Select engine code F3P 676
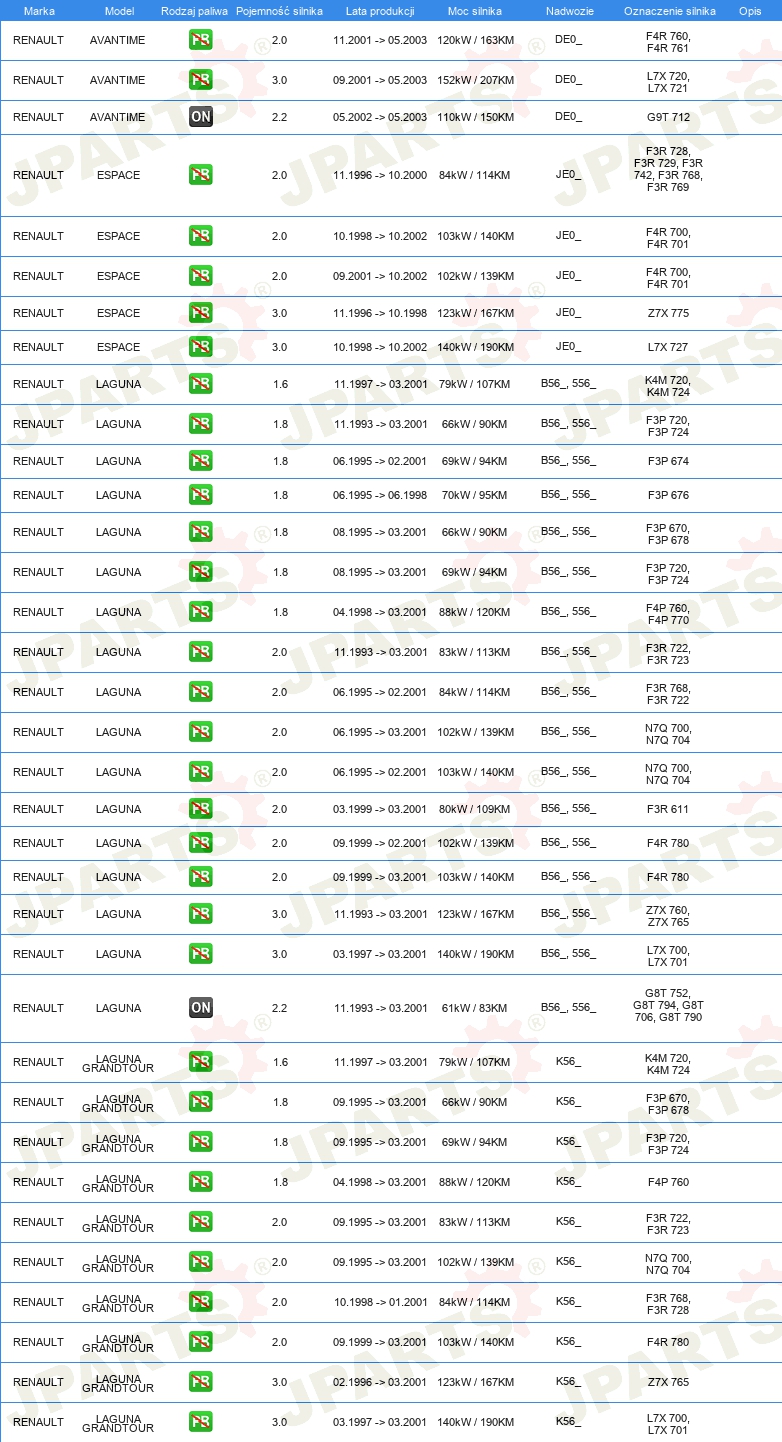Image resolution: width=782 pixels, height=1442 pixels. tap(668, 495)
